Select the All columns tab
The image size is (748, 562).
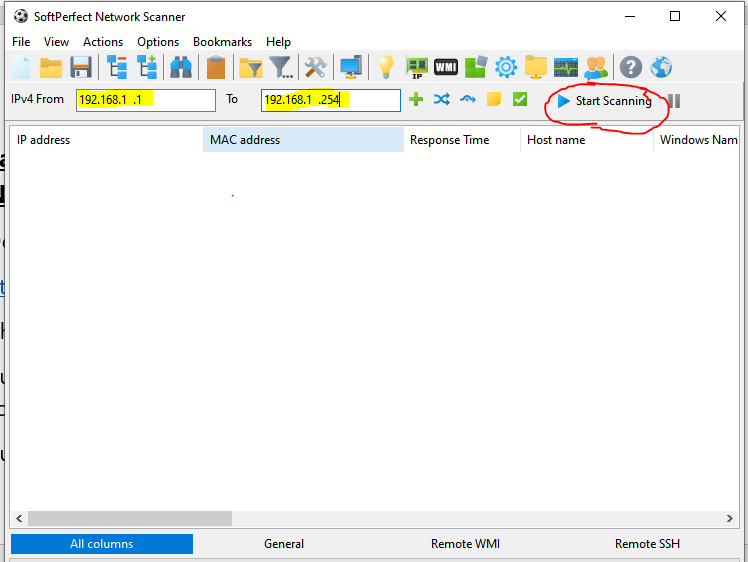pos(102,544)
